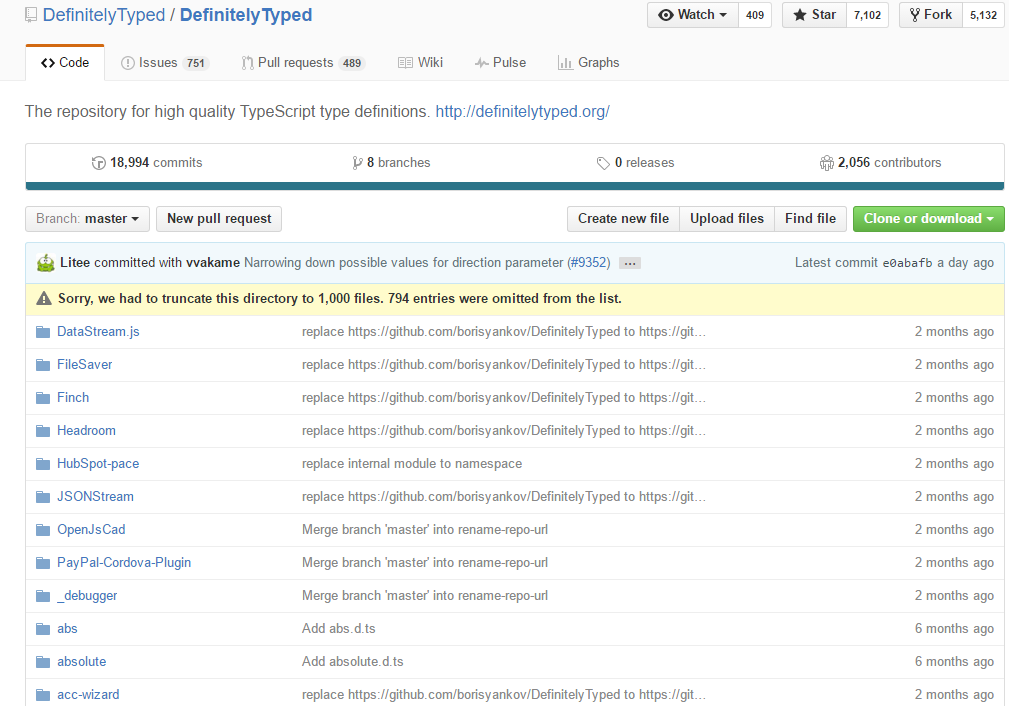This screenshot has height=706, width=1009.
Task: Click the contributors people icon
Action: point(826,163)
